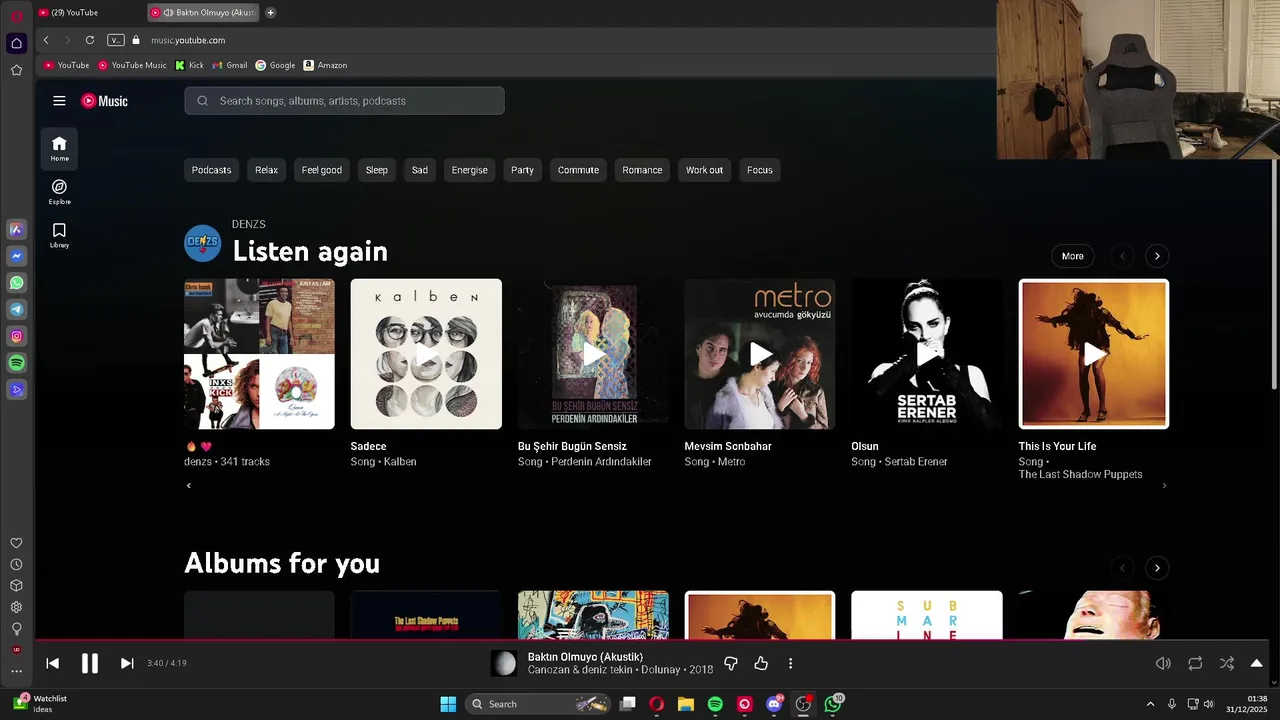
Task: Select the Sad mood chip
Action: click(420, 170)
